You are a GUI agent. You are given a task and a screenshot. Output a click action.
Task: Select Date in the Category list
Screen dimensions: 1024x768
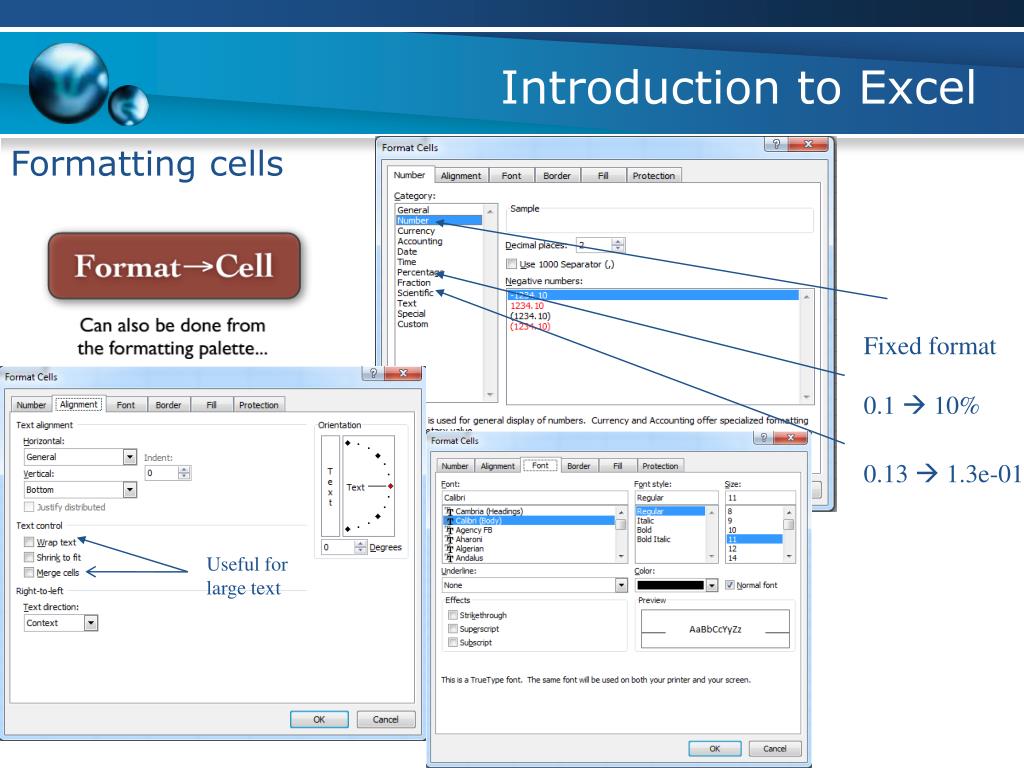click(x=407, y=251)
